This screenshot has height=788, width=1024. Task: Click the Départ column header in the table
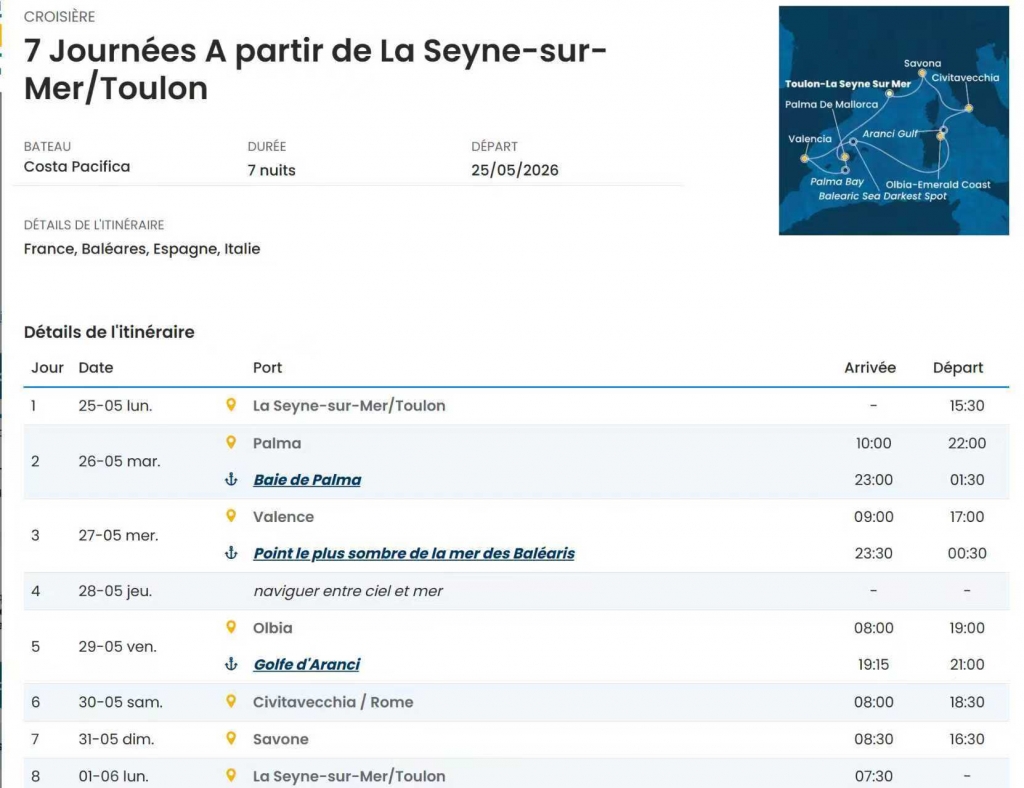pos(958,368)
